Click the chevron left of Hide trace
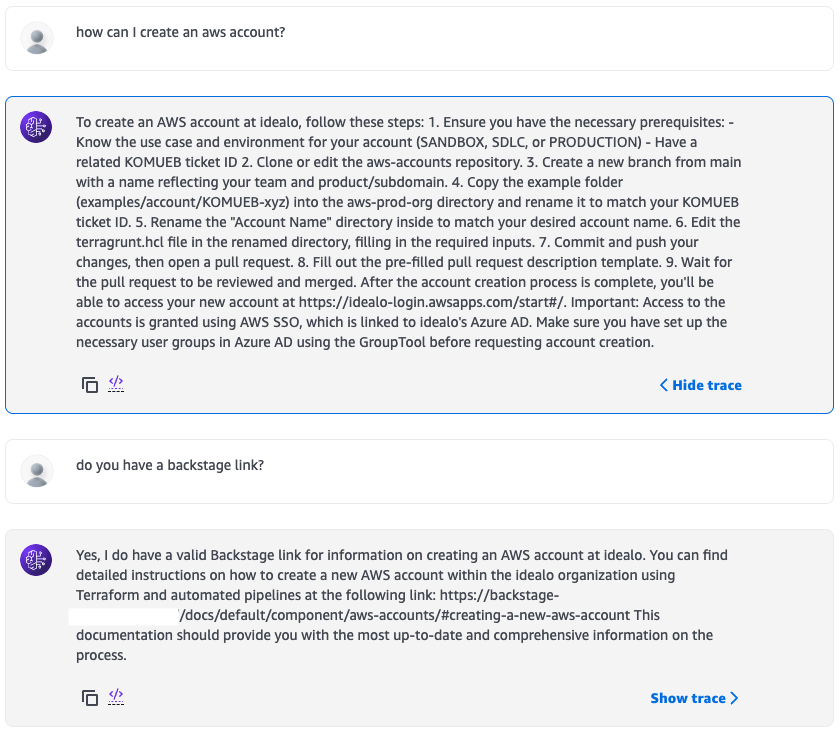Screen dimensions: 840x734 (x=663, y=384)
